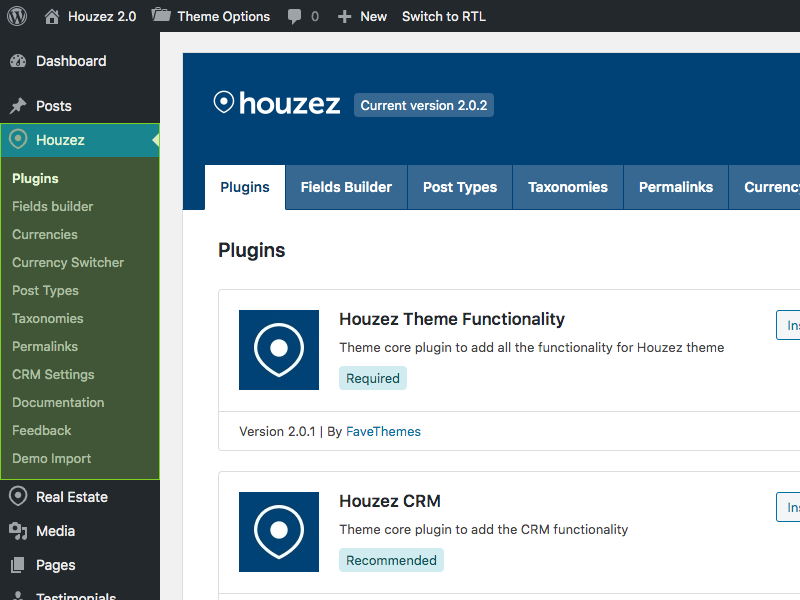This screenshot has width=800, height=600.
Task: Click the WordPress logo icon
Action: coord(17,16)
